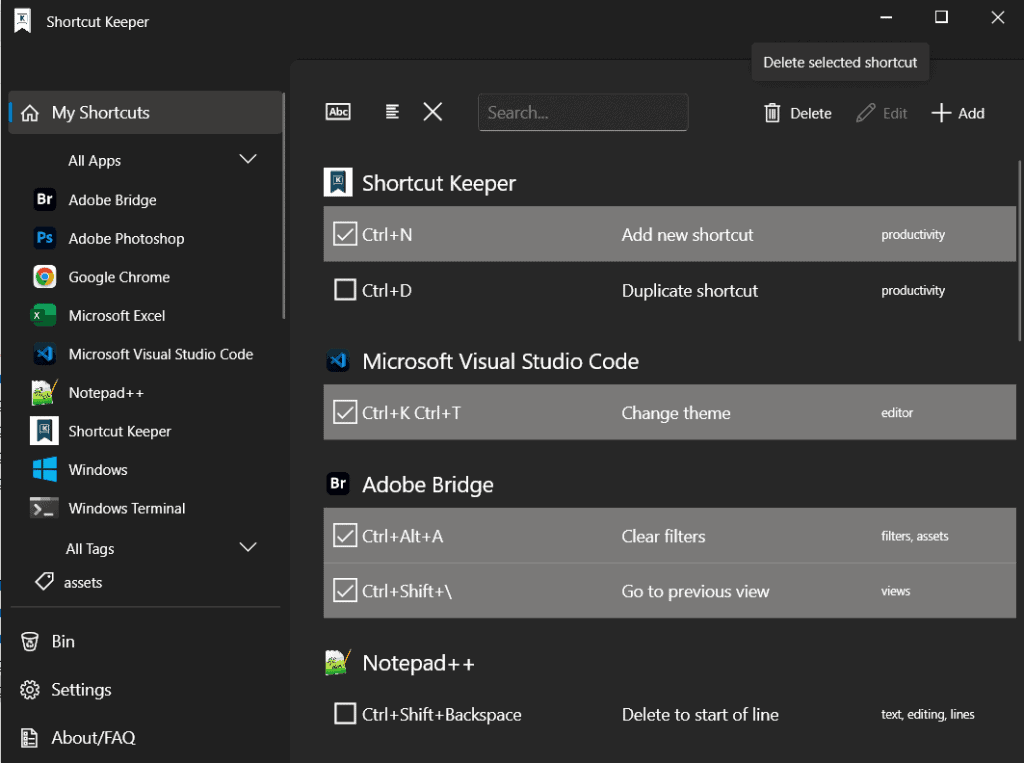Screen dimensions: 1024x763
Task: Click the Visual Studio Code sidebar icon
Action: tap(44, 353)
